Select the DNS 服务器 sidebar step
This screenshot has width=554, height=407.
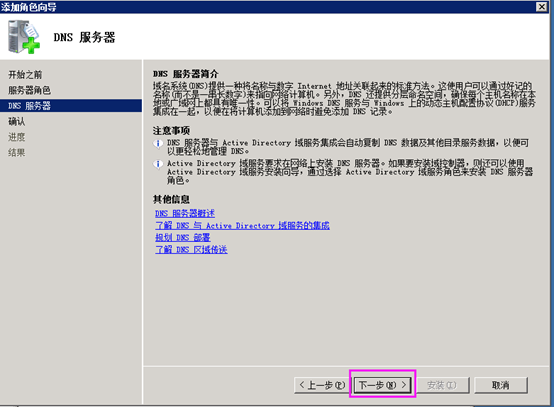click(x=71, y=106)
